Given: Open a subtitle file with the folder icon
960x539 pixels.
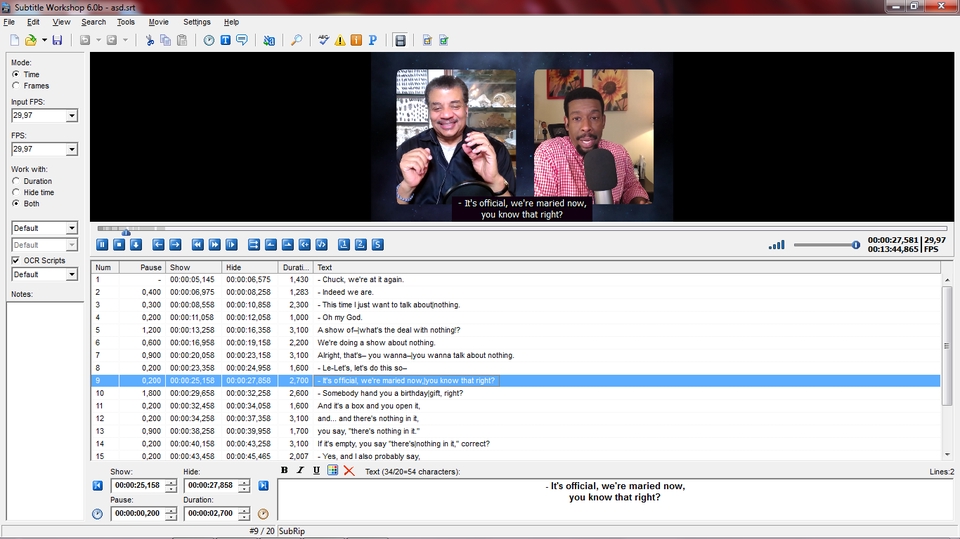Looking at the screenshot, I should coord(31,40).
